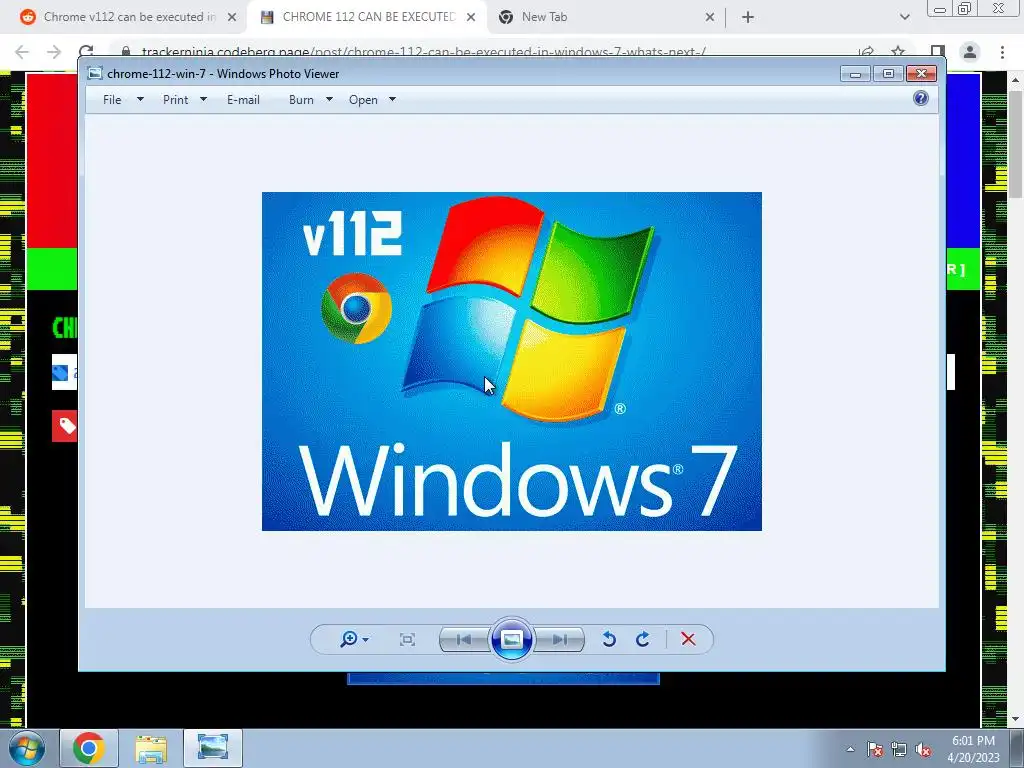Click Chrome's forward arrow
Viewport: 1024px width, 768px height.
[x=54, y=52]
